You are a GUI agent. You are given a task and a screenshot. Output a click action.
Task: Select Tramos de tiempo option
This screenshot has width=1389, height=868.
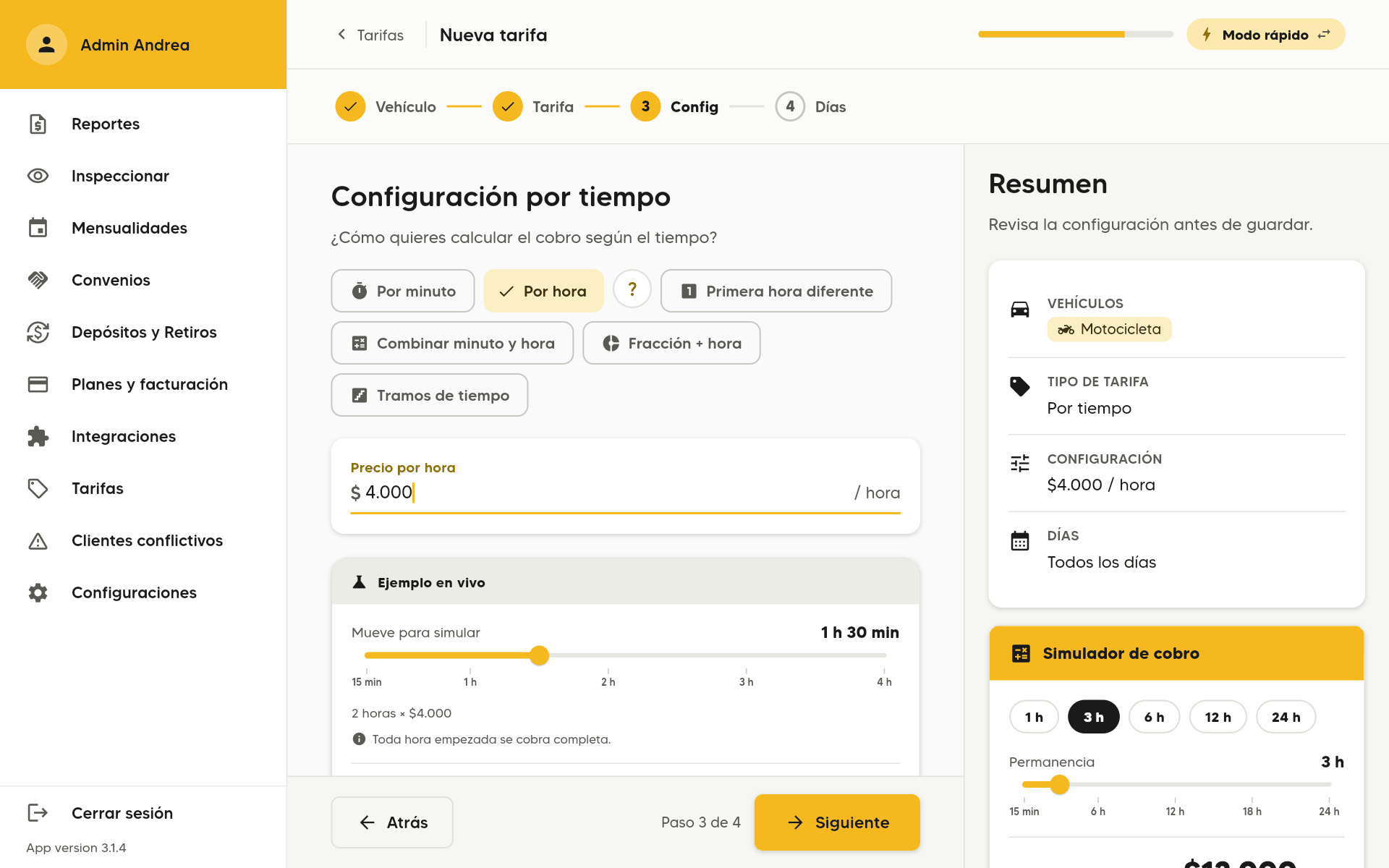(x=430, y=395)
